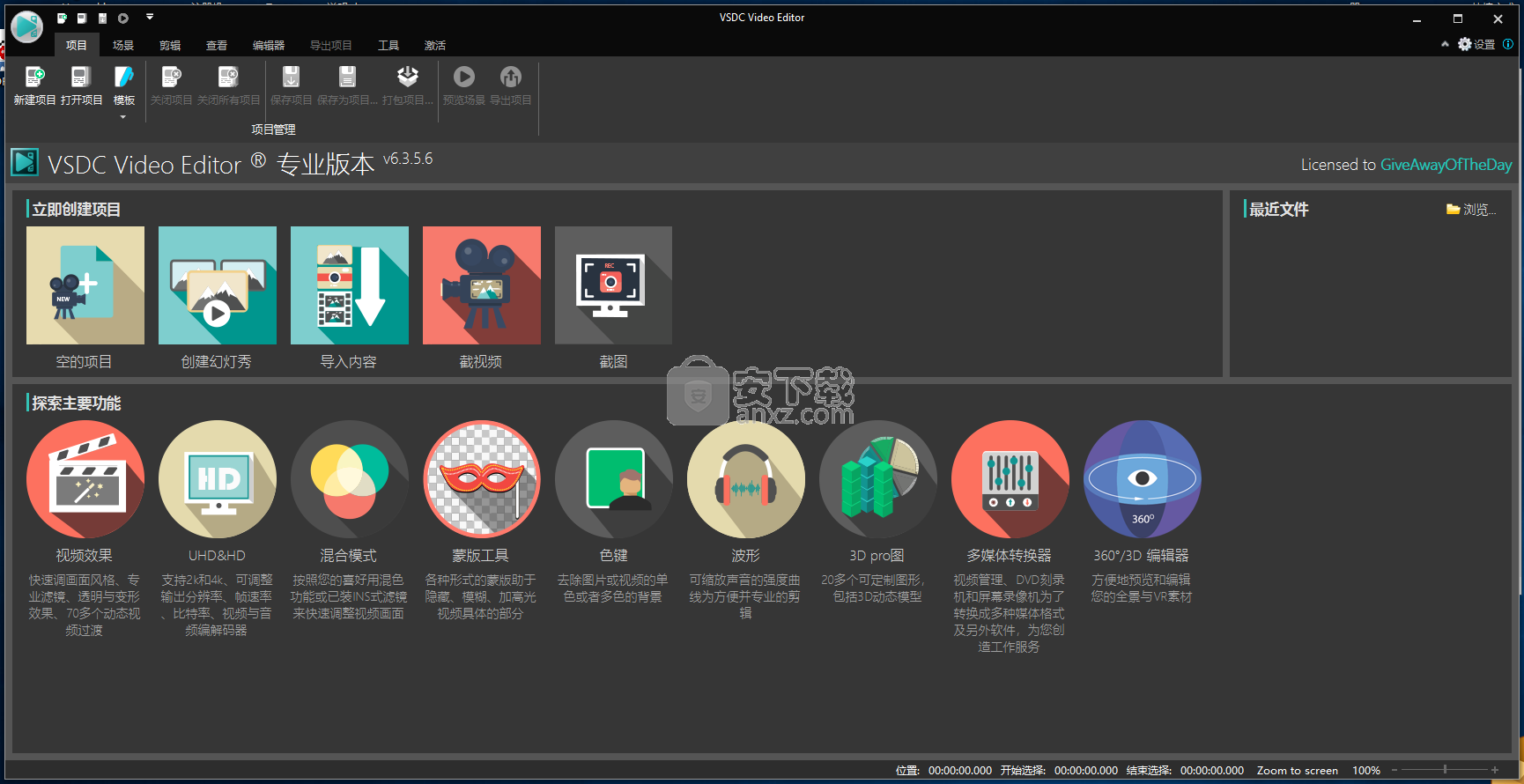Viewport: 1524px width, 784px height.
Task: Launch the 截图 screen capture tile
Action: (614, 285)
